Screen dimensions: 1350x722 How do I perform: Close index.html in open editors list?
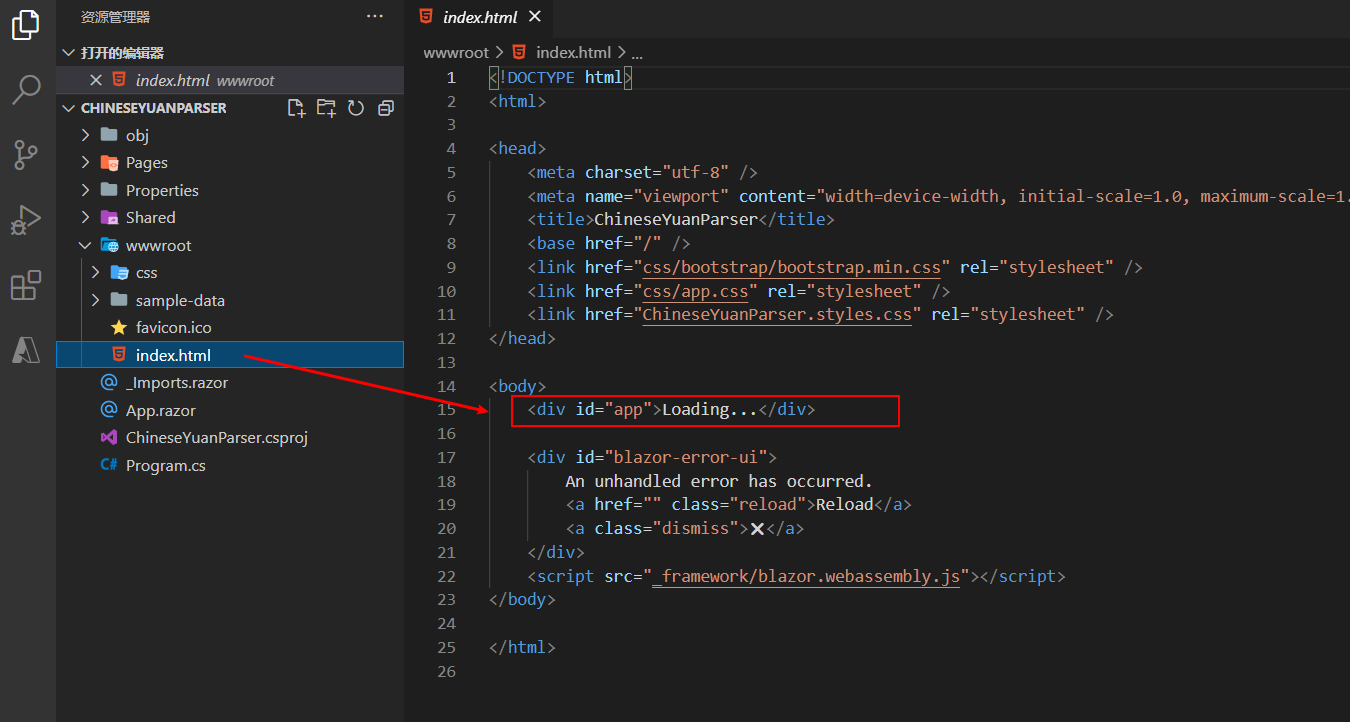(x=96, y=80)
